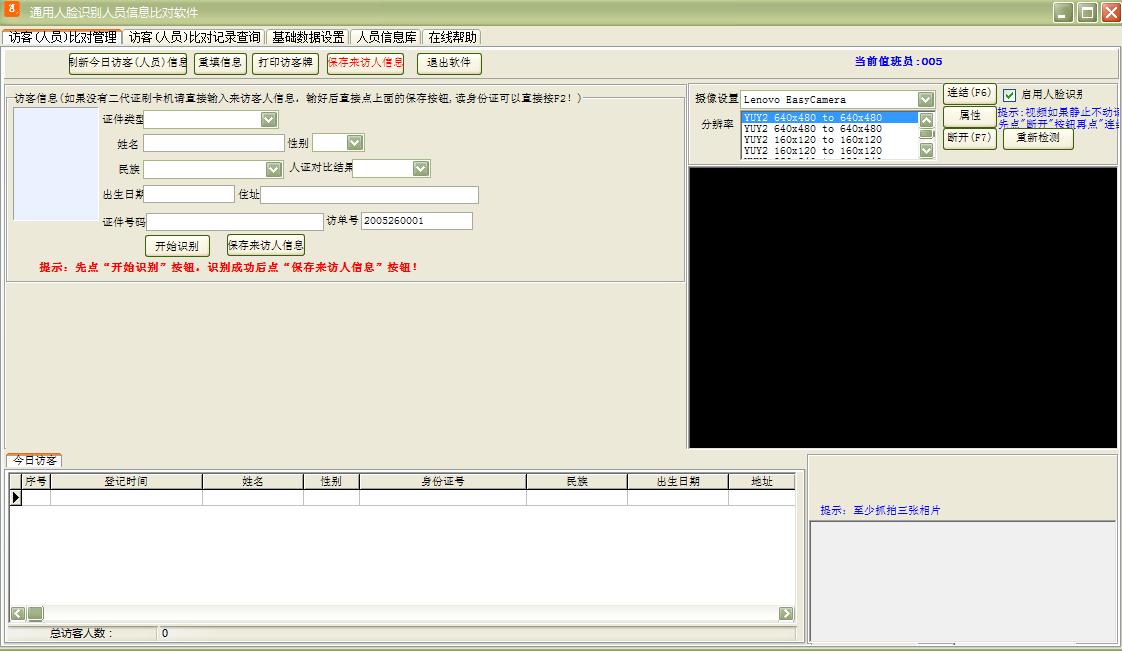This screenshot has width=1122, height=651.
Task: Switch to 人员信息库 tab
Action: point(386,37)
